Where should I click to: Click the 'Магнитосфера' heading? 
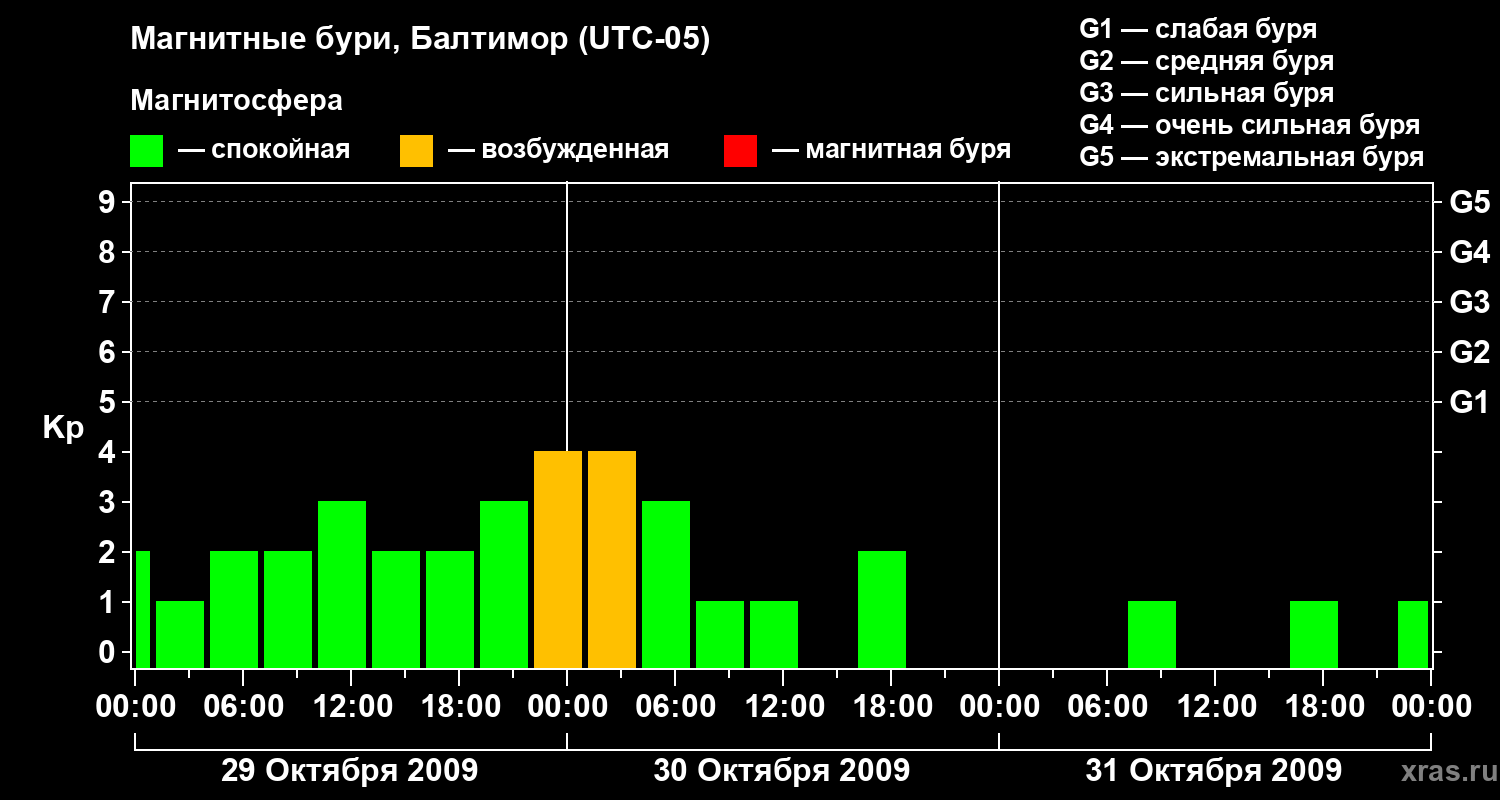237,101
